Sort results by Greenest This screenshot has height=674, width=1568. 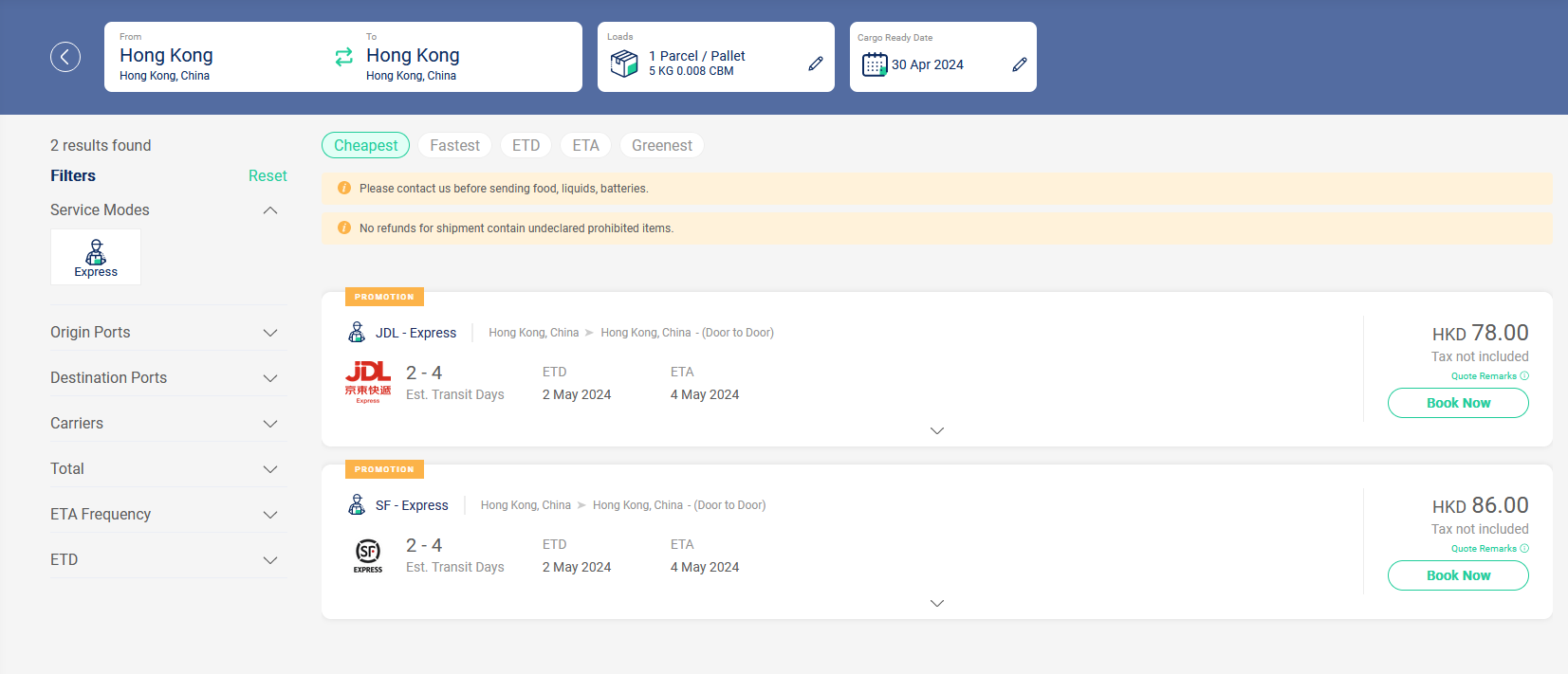click(661, 145)
